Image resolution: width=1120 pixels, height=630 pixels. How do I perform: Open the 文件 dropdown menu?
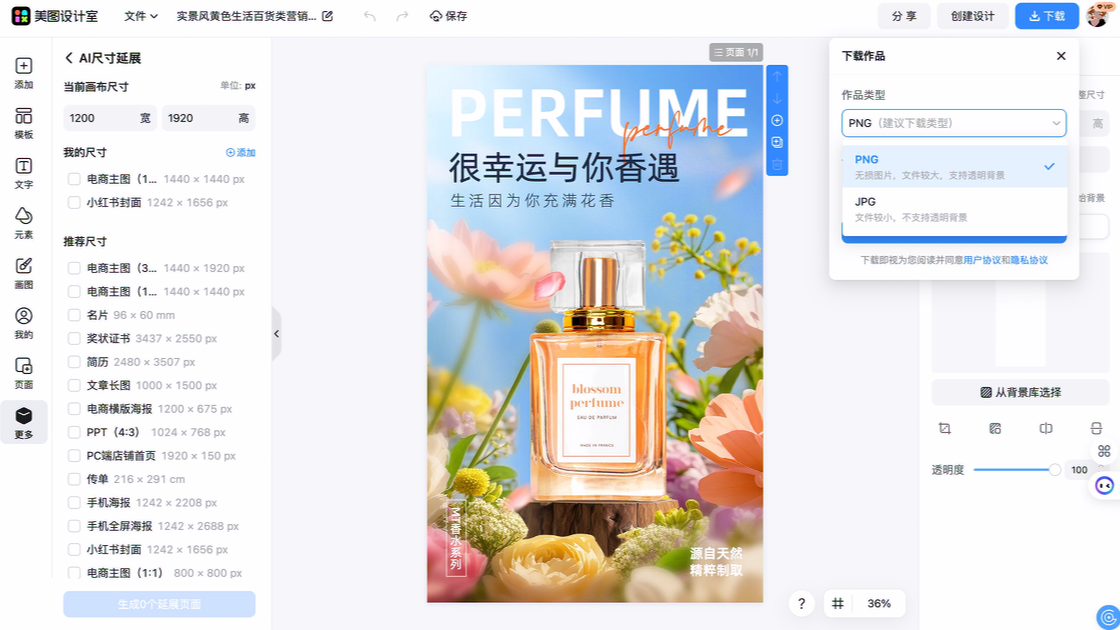point(141,16)
